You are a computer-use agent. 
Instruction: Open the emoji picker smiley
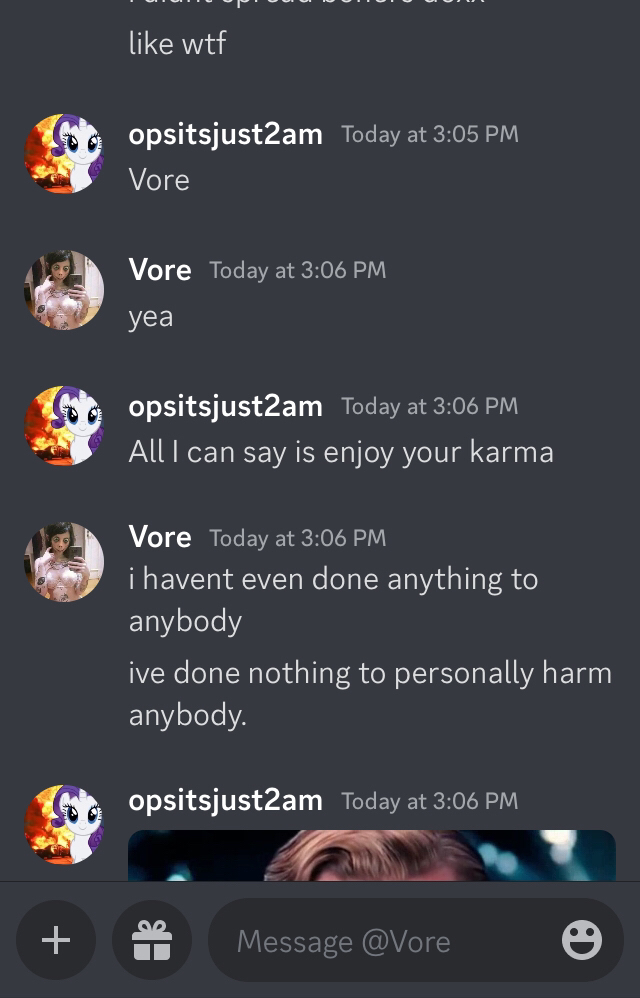click(x=581, y=939)
